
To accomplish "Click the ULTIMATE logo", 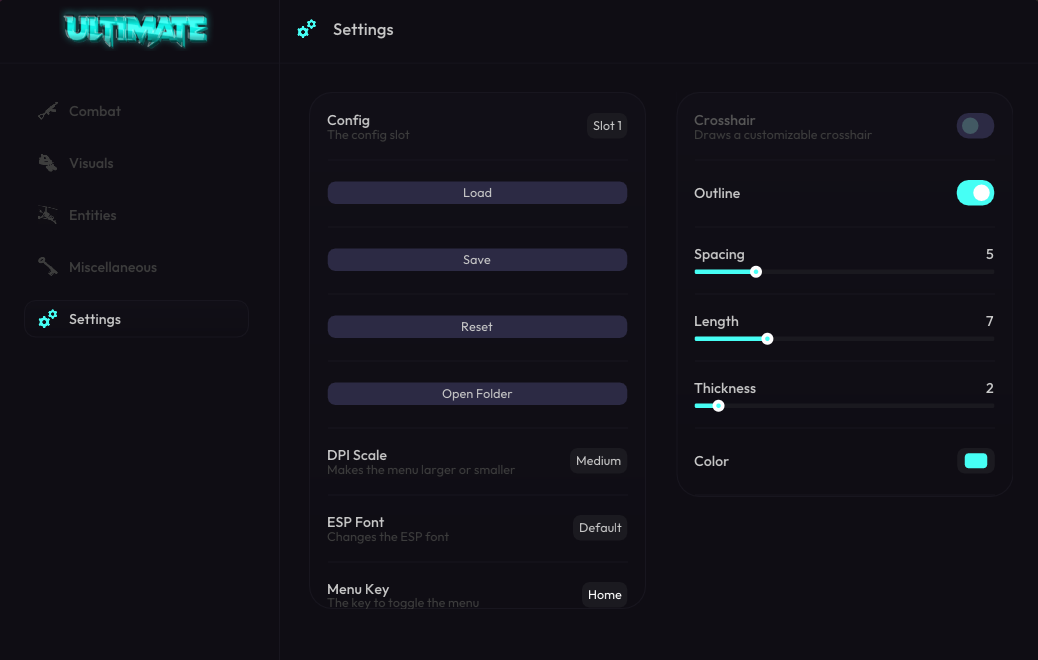I will click(136, 30).
